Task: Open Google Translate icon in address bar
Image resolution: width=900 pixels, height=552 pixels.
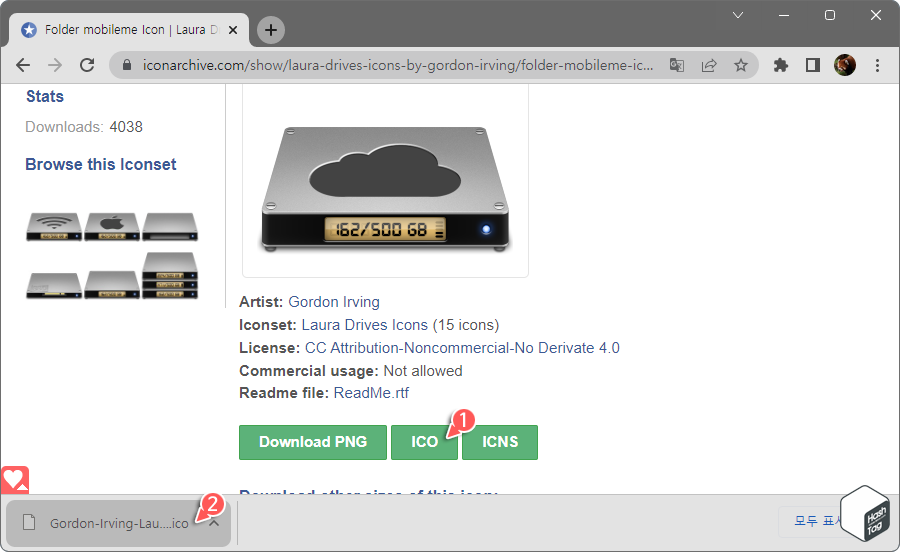Action: (x=677, y=65)
